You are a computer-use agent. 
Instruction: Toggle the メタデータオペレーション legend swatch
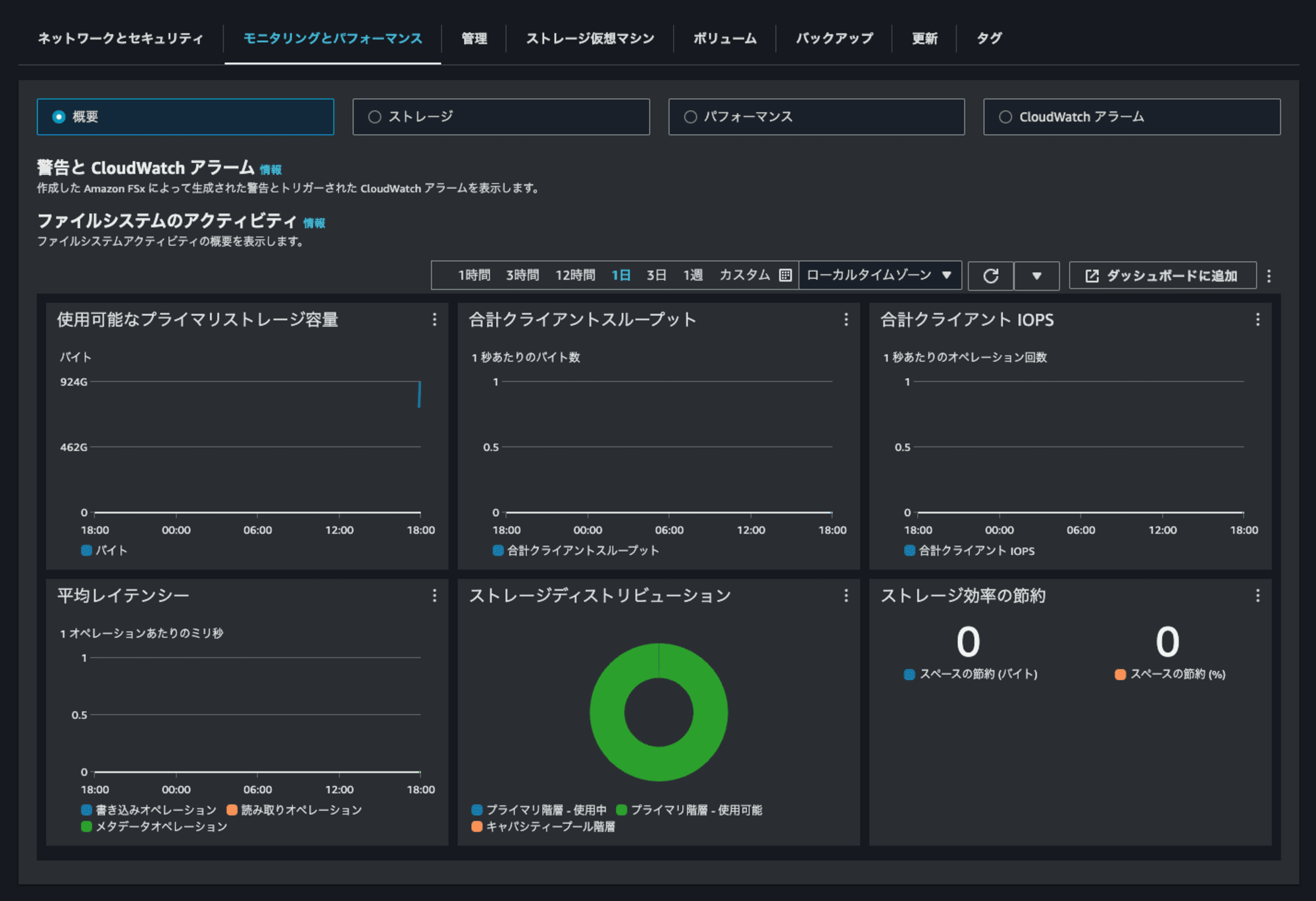point(86,826)
